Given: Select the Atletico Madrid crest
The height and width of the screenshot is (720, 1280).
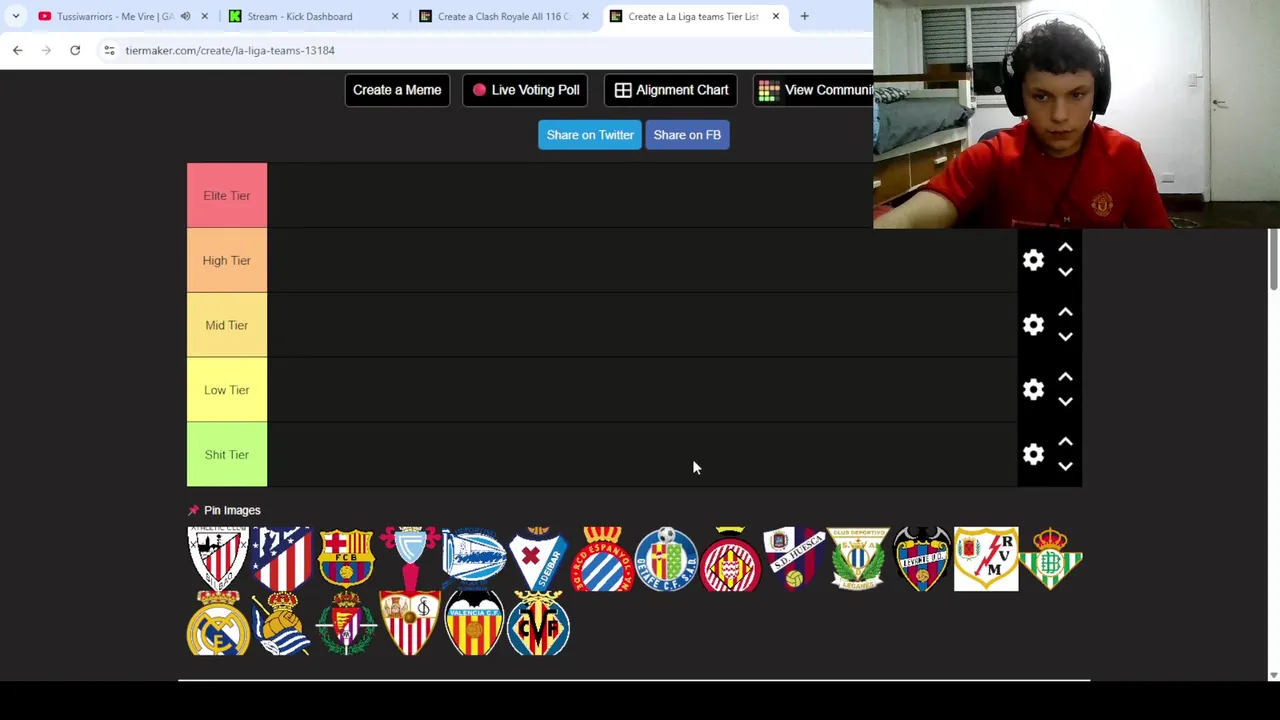Looking at the screenshot, I should pyautogui.click(x=282, y=559).
